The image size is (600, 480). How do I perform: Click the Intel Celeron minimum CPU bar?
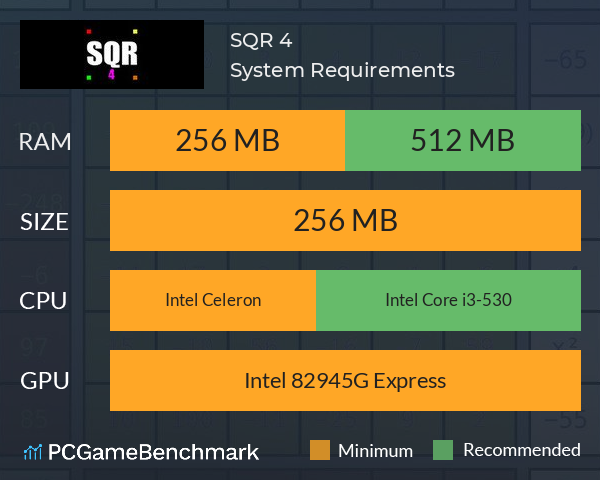(x=213, y=300)
